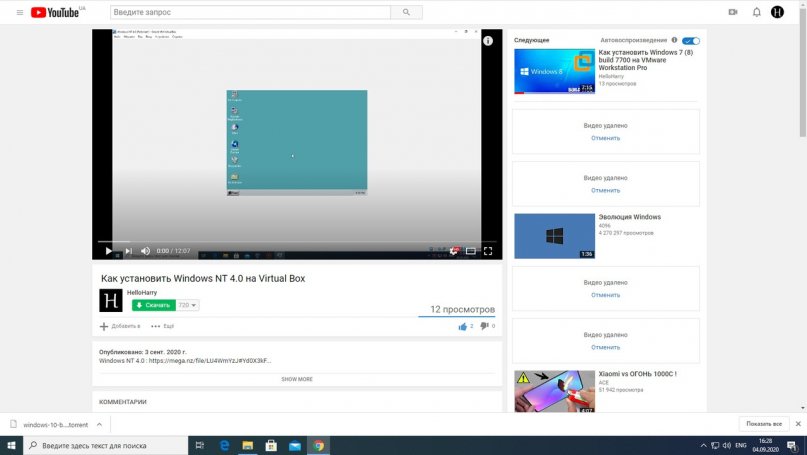
Task: Open video info card icon
Action: (488, 41)
